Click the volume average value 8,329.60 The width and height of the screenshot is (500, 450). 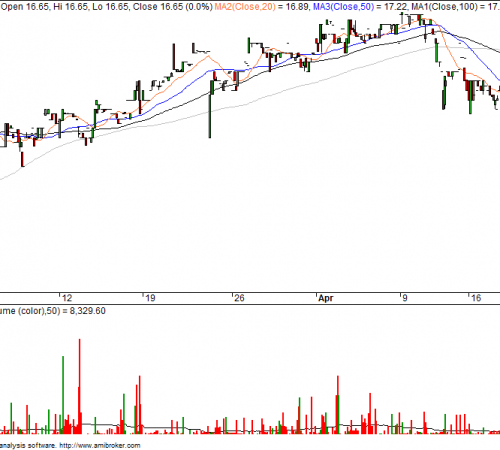pos(87,311)
